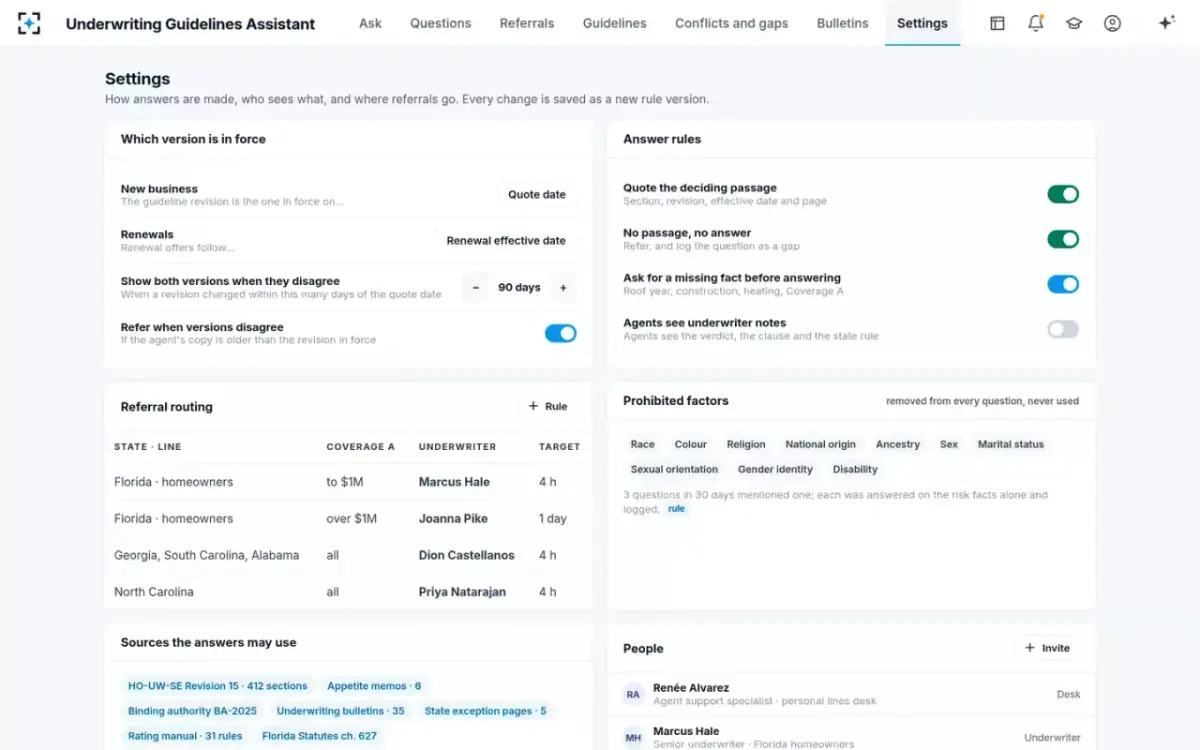Click the Disability factor chip

(855, 469)
